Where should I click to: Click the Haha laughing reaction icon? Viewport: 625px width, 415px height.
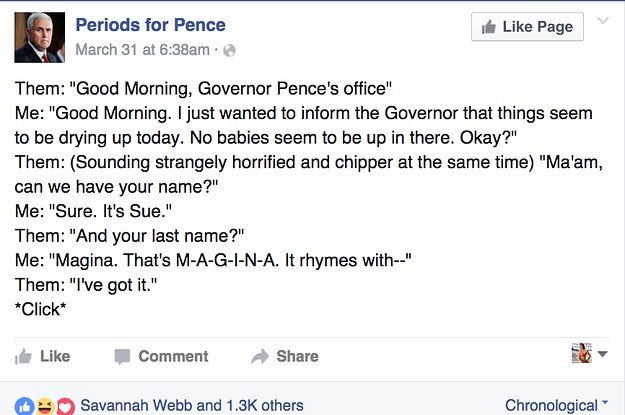point(45,406)
